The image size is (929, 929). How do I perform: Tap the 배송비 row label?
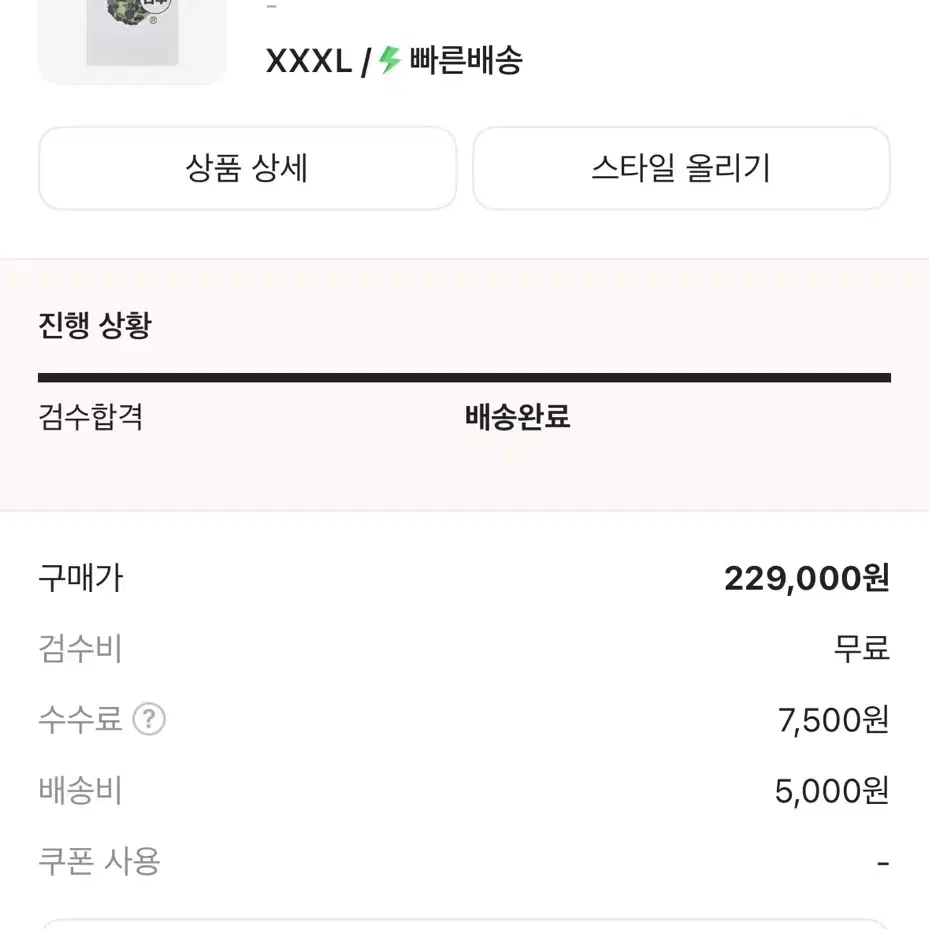pyautogui.click(x=81, y=791)
